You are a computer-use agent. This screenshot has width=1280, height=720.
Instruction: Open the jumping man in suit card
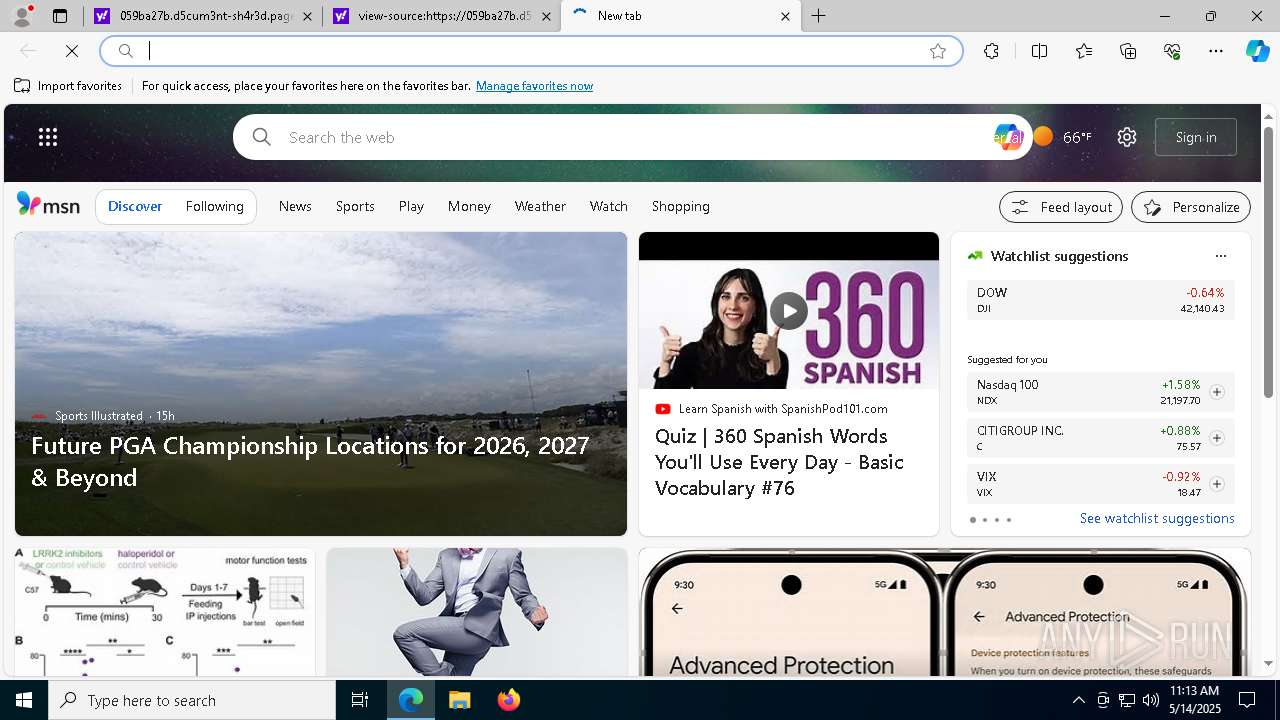[477, 612]
